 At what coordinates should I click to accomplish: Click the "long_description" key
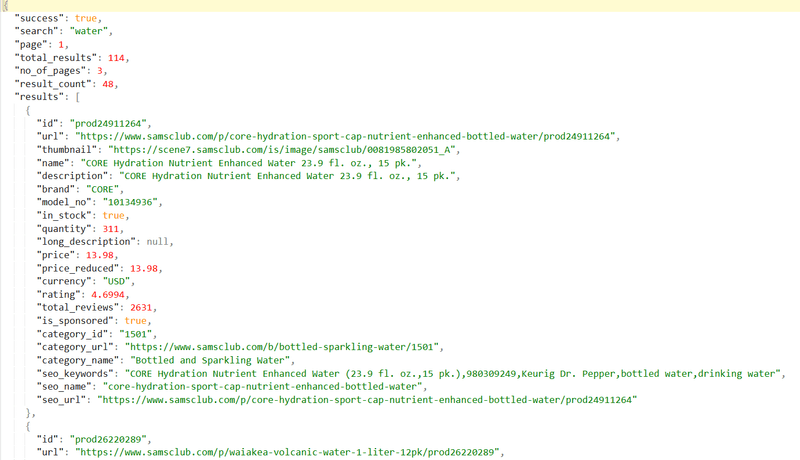coord(86,241)
